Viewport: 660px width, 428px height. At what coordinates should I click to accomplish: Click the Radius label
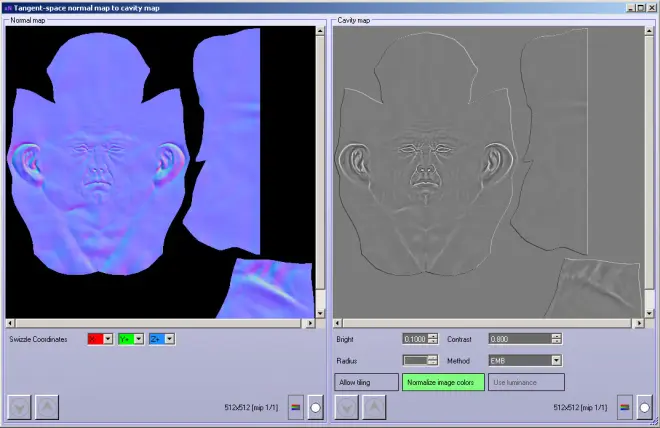point(347,361)
